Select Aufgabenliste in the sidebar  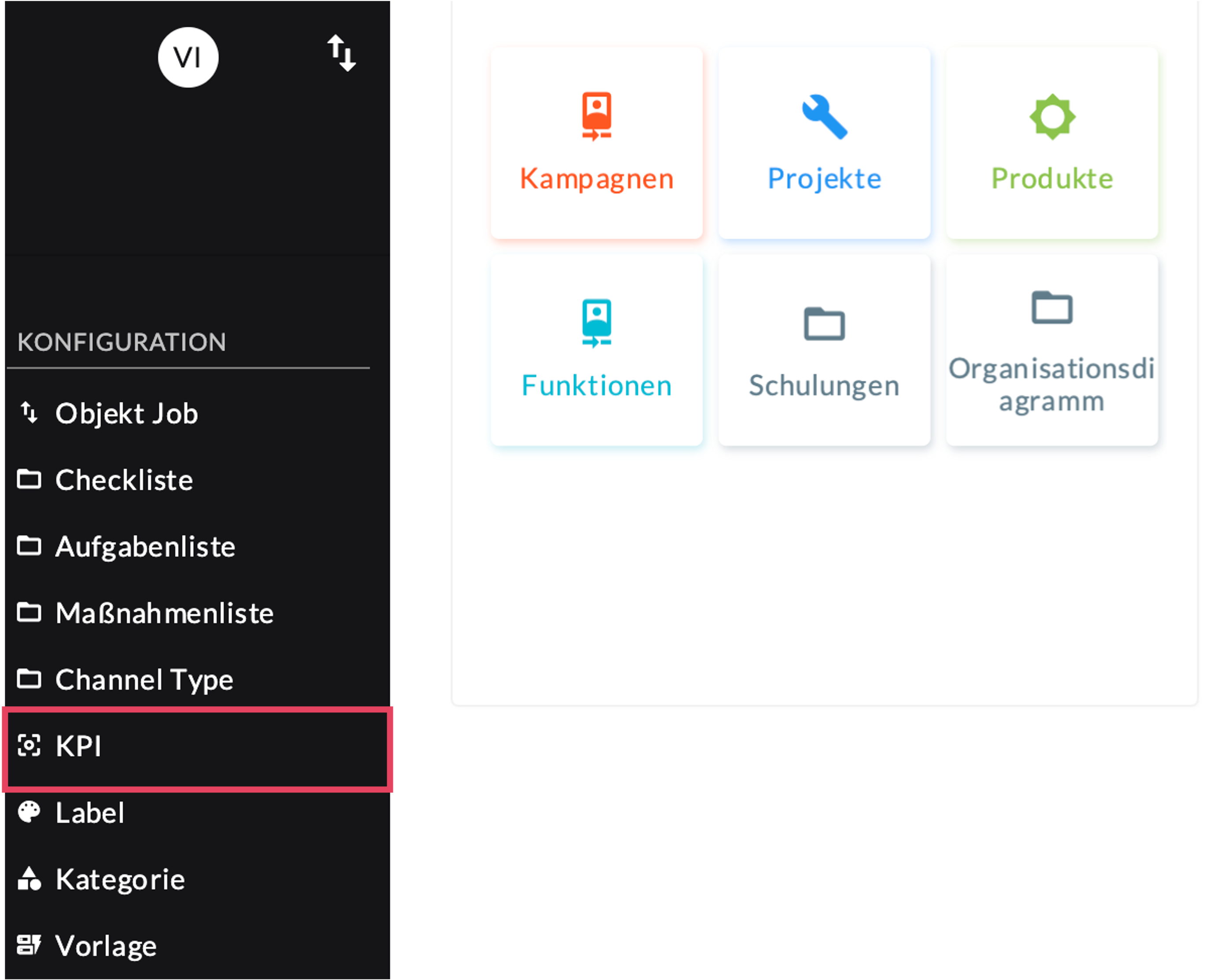tap(145, 547)
